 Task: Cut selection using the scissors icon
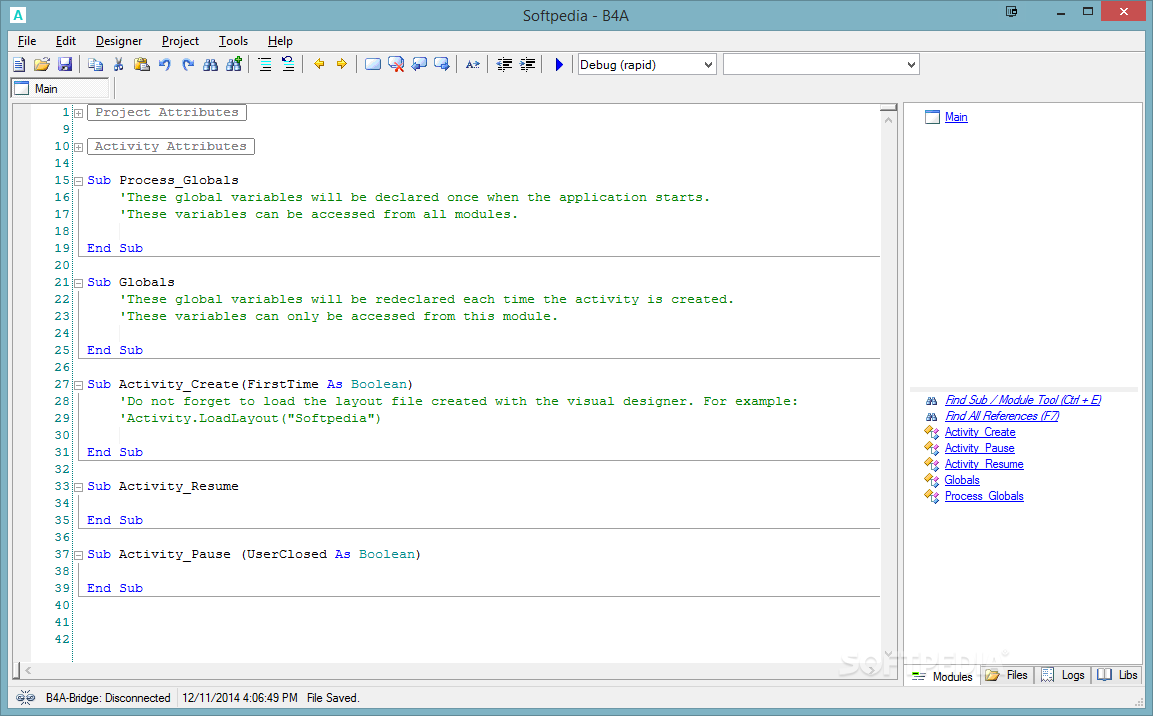[118, 65]
